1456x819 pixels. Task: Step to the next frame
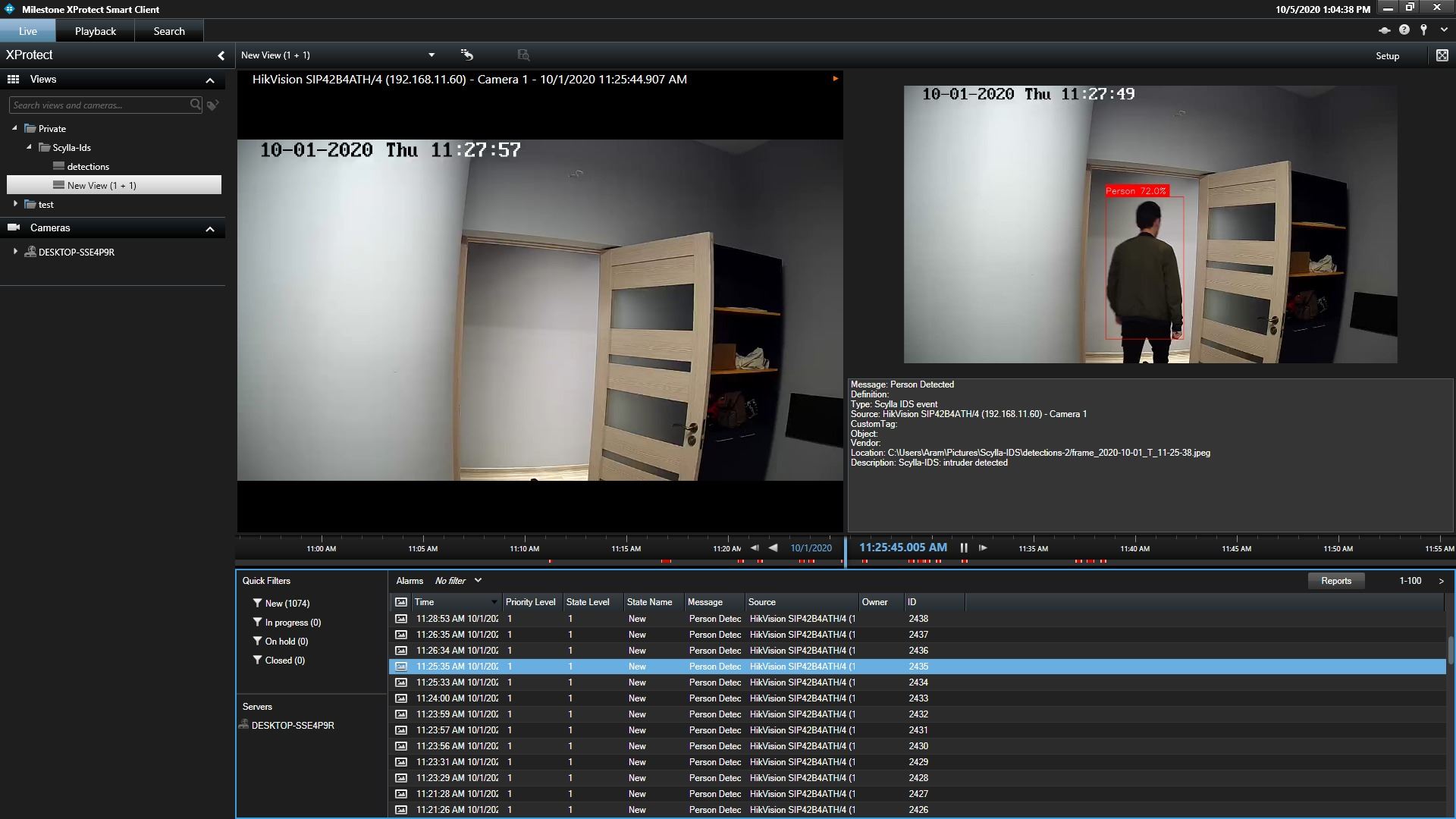point(983,548)
